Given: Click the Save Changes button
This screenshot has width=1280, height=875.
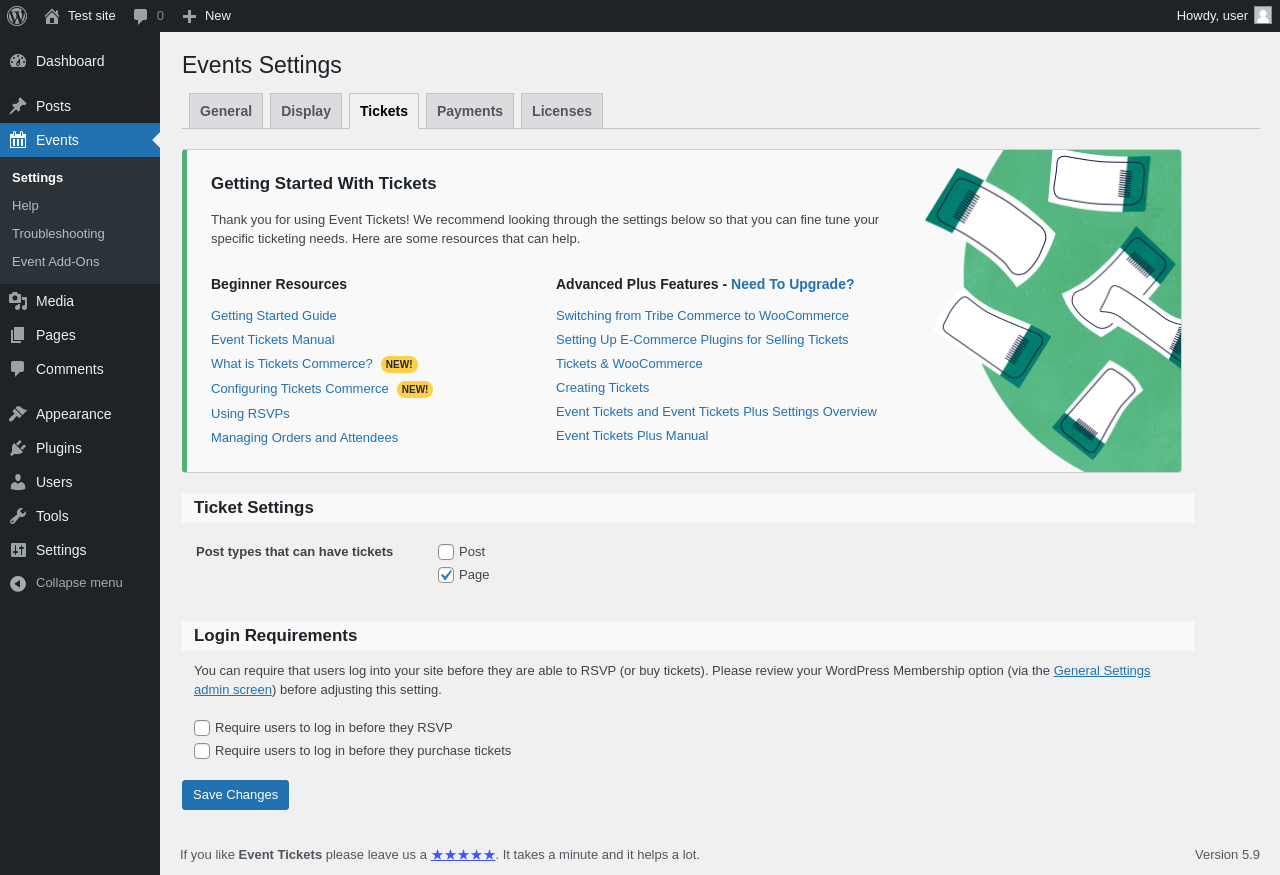Looking at the screenshot, I should [235, 795].
